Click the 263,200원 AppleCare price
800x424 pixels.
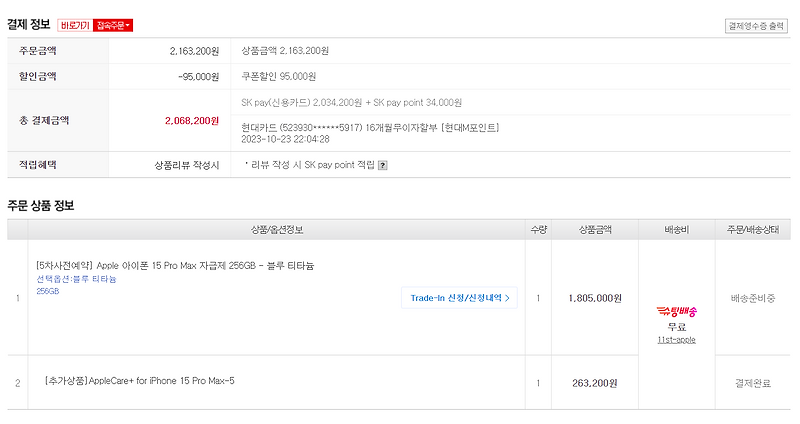pos(594,382)
